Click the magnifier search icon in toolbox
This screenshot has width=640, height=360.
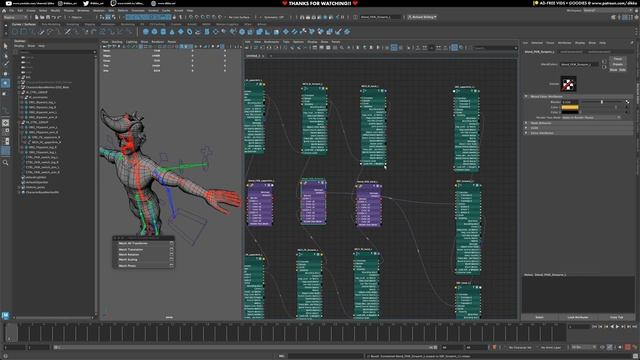(x=5, y=162)
